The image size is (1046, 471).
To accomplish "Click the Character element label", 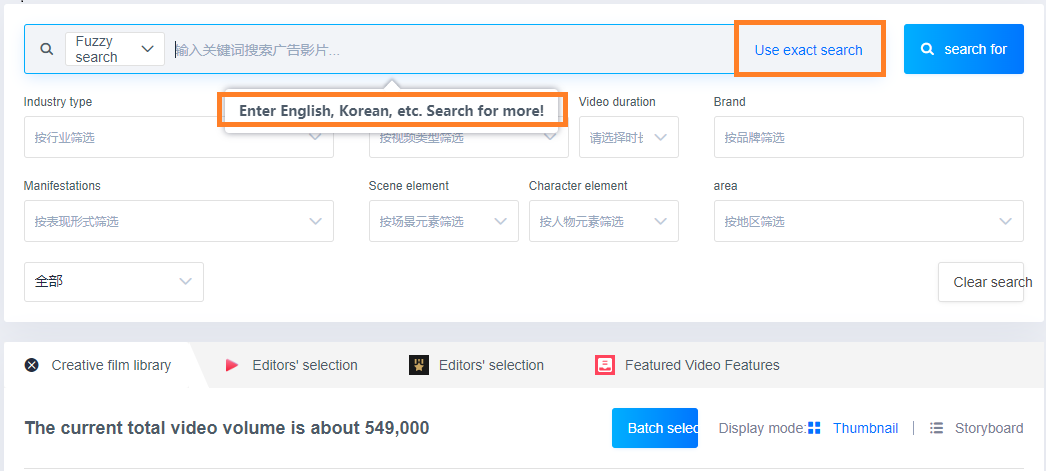I will click(578, 186).
